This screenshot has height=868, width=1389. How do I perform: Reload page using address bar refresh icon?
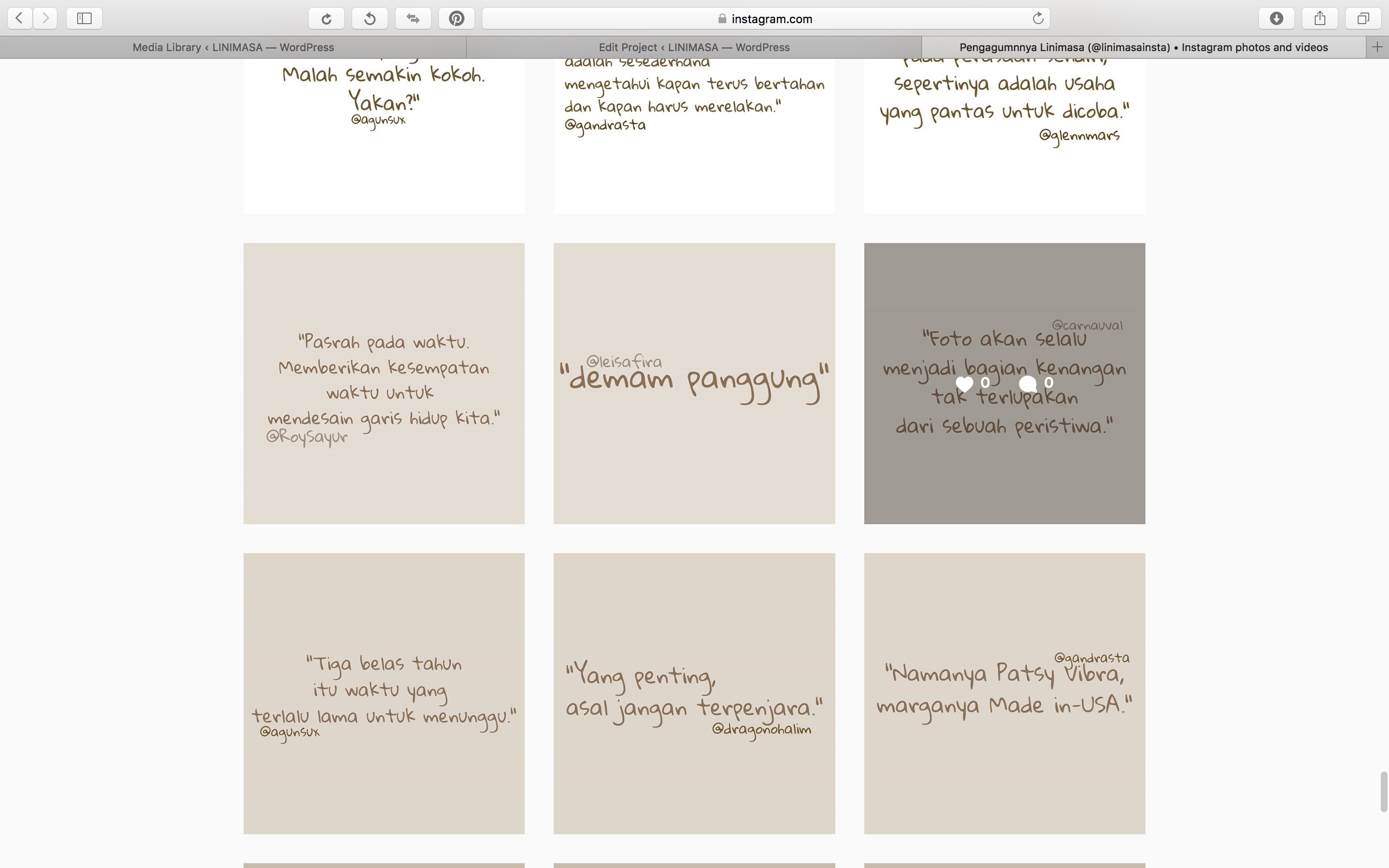(x=1038, y=18)
